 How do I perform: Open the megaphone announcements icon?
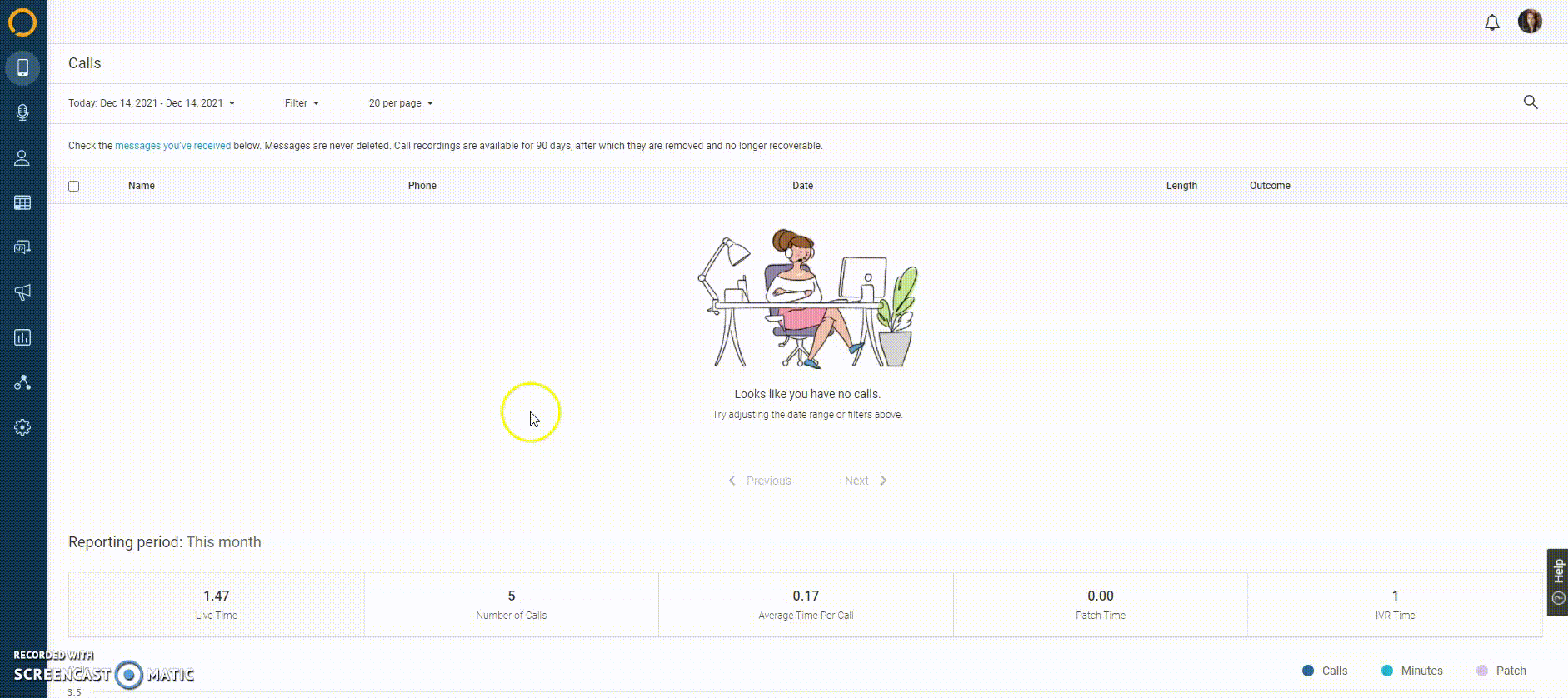coord(22,292)
